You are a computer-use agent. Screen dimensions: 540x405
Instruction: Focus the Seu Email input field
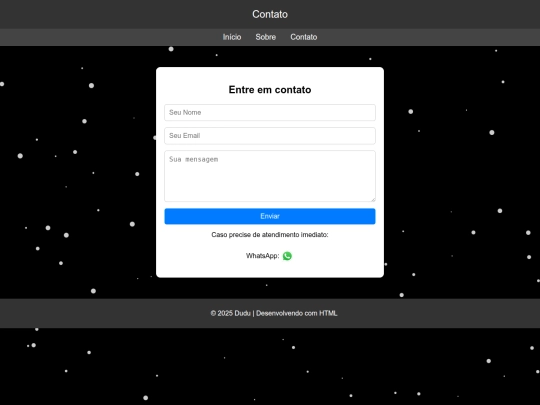pyautogui.click(x=270, y=136)
